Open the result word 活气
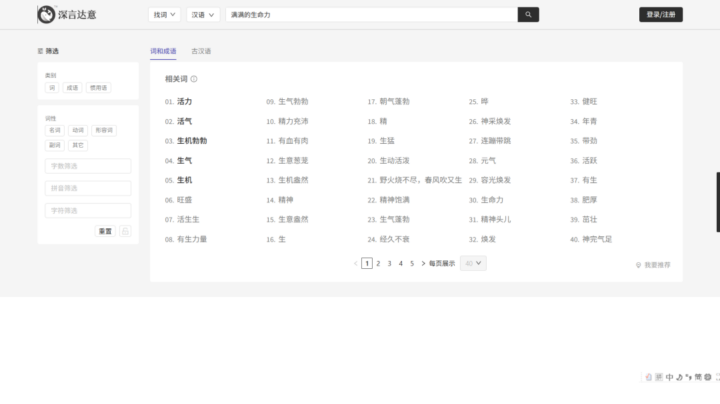 (x=185, y=121)
